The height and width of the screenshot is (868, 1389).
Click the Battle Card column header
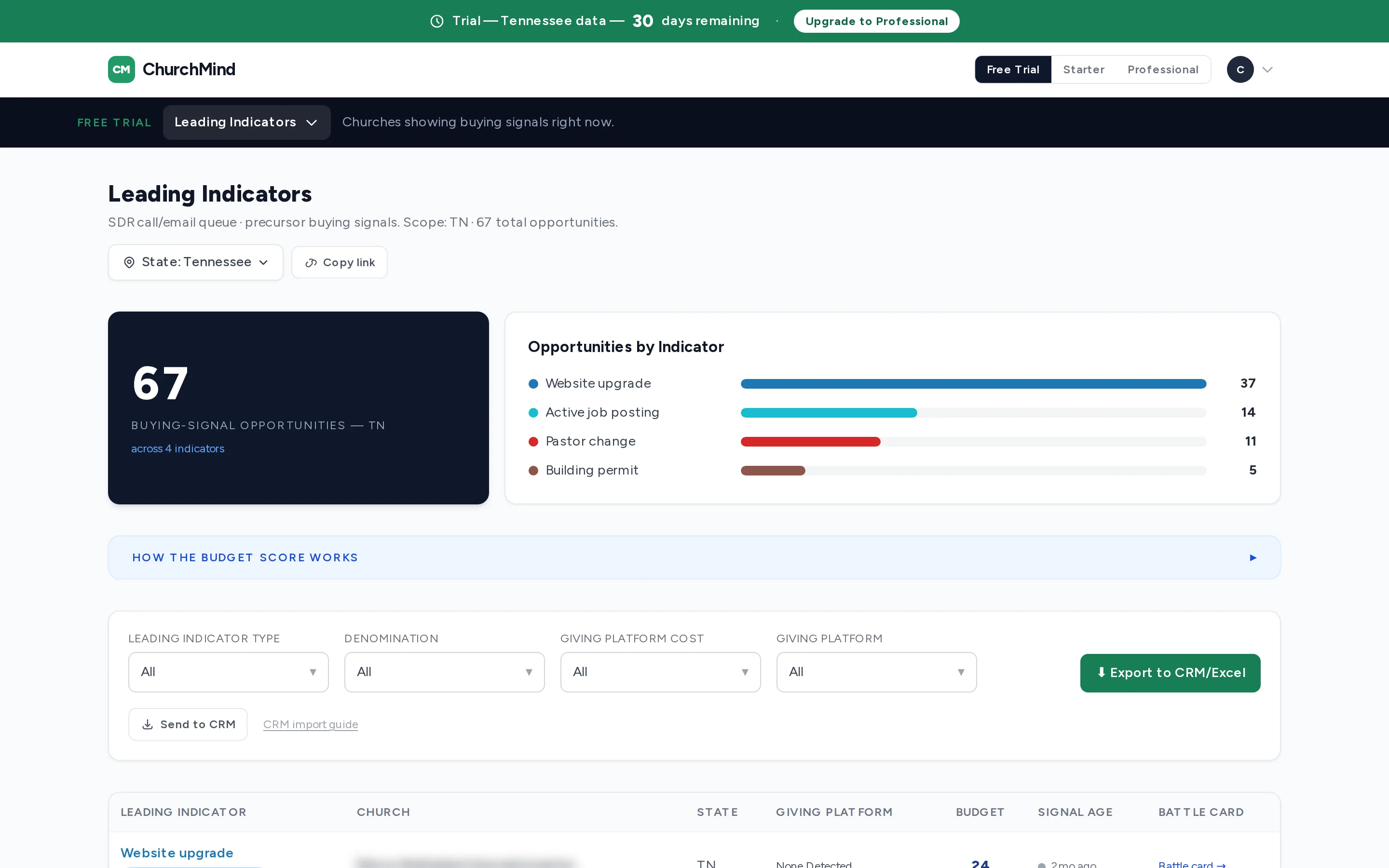pos(1201,813)
